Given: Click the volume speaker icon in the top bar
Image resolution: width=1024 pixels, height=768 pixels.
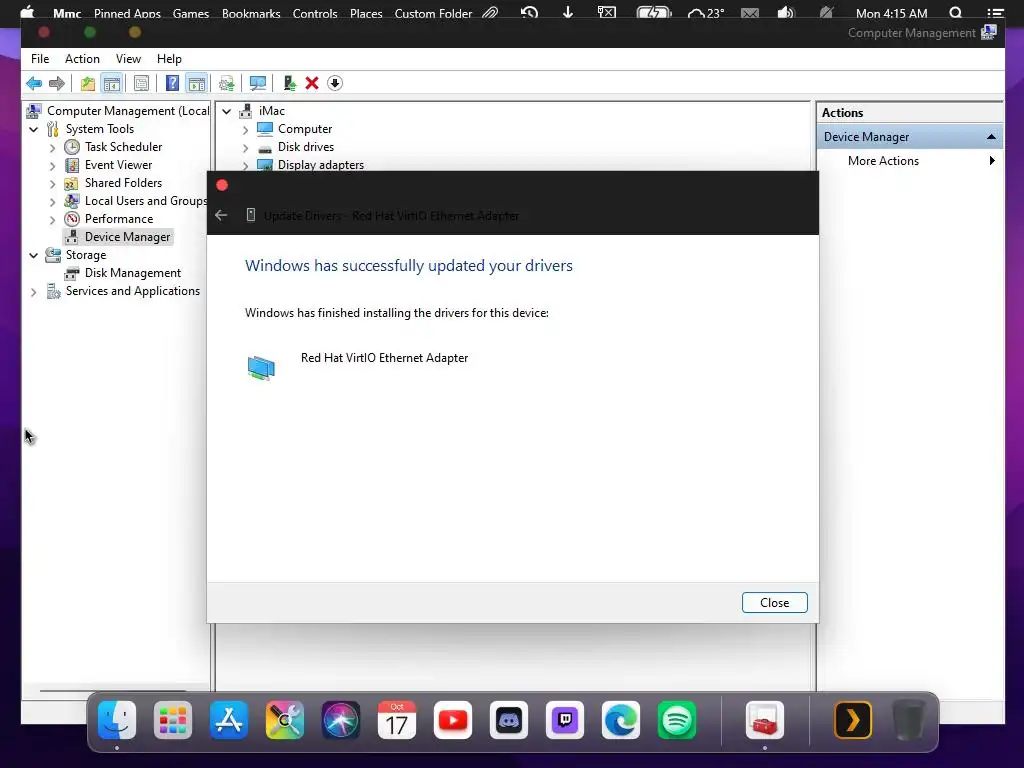Looking at the screenshot, I should coord(786,13).
